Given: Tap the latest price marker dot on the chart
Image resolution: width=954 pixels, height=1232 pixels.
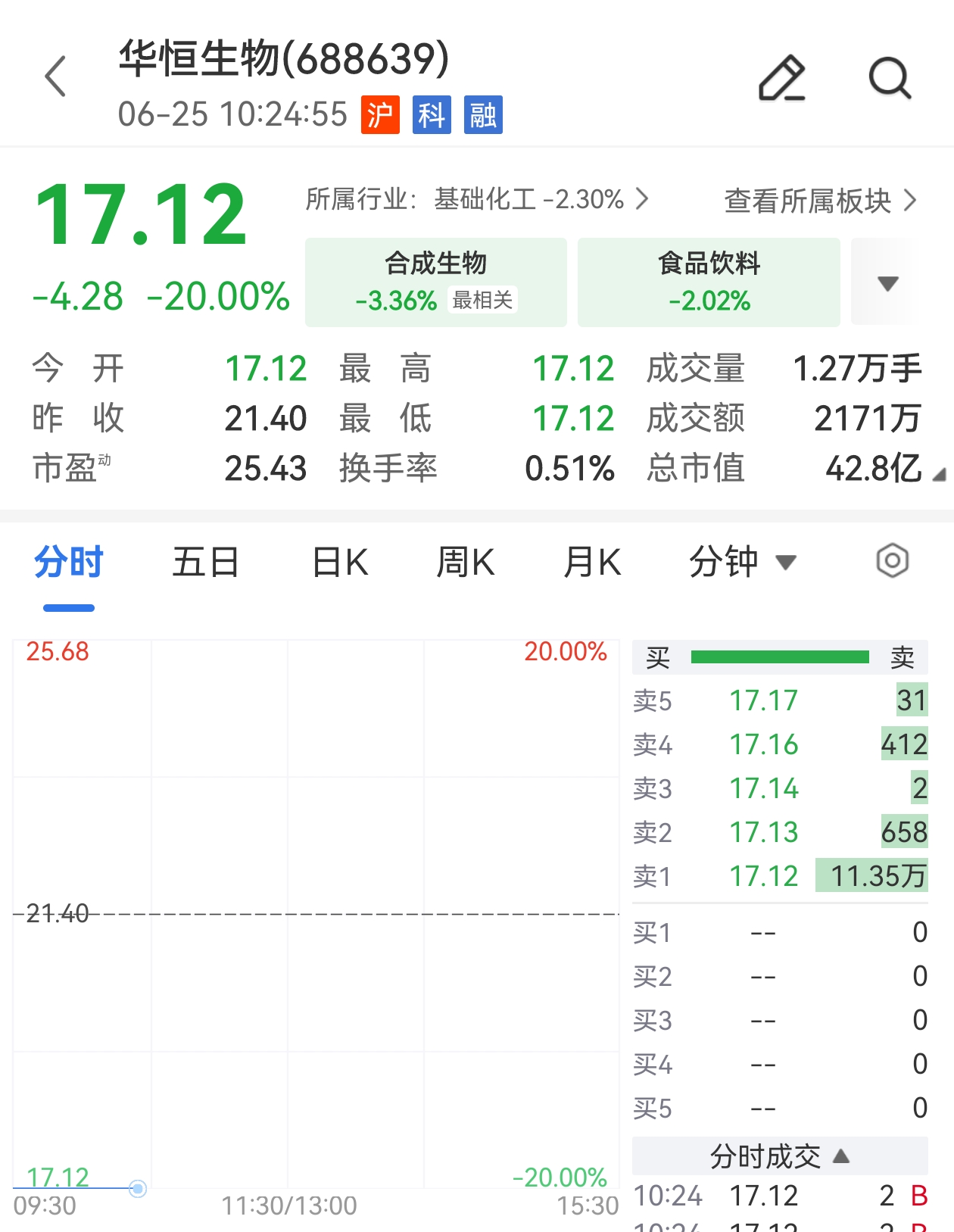Looking at the screenshot, I should 137,1188.
